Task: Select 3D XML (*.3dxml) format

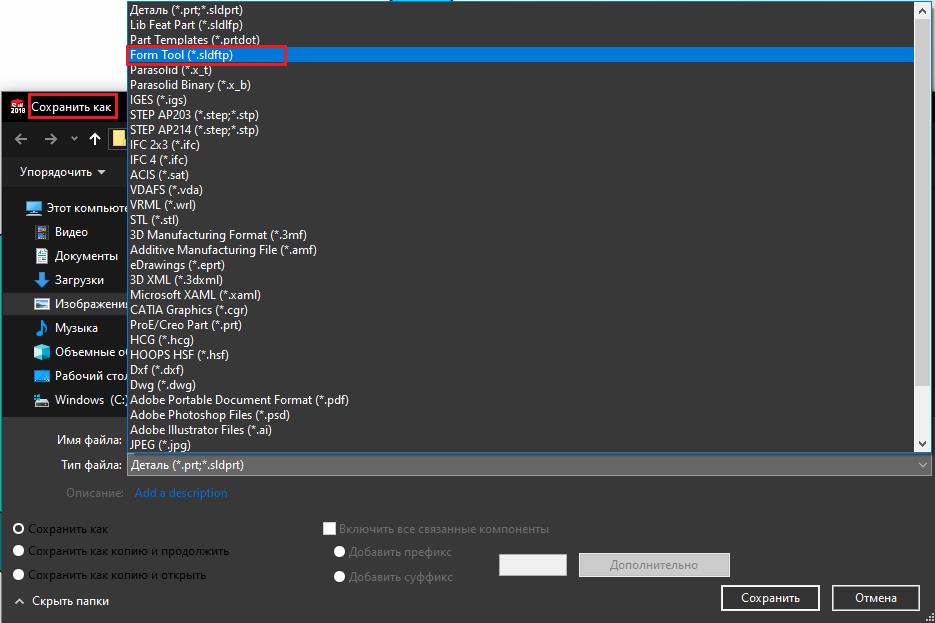Action: point(521,280)
